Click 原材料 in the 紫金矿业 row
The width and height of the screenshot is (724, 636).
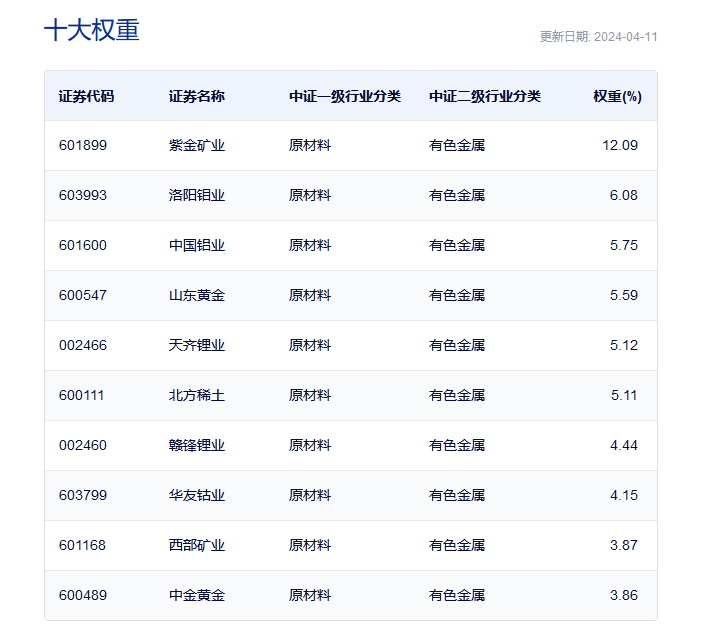(x=310, y=145)
